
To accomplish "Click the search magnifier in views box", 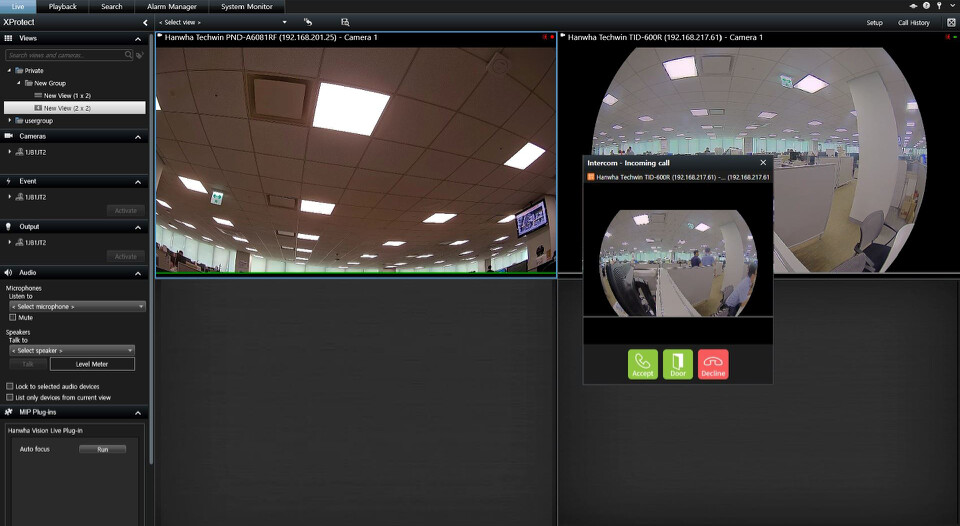I will click(129, 54).
